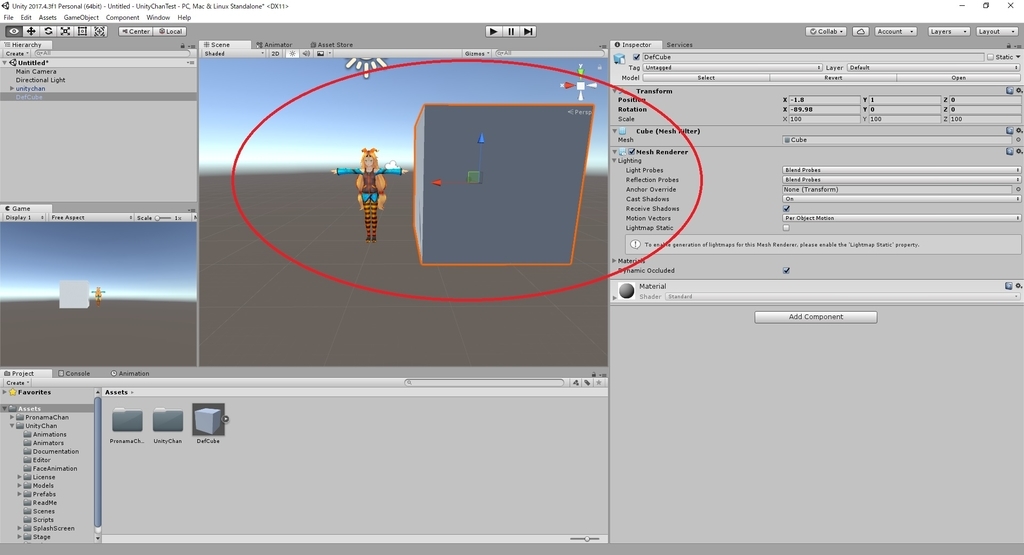Screen dimensions: 1024x555
Task: Open the Layers toolbar dropdown
Action: 948,31
